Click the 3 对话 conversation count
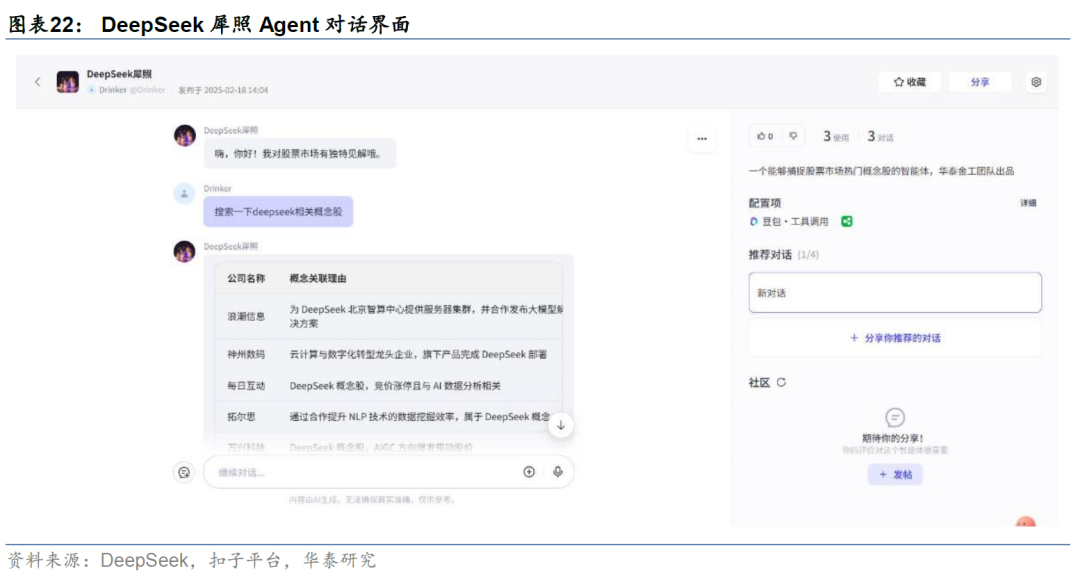Image resolution: width=1080 pixels, height=580 pixels. click(x=880, y=137)
